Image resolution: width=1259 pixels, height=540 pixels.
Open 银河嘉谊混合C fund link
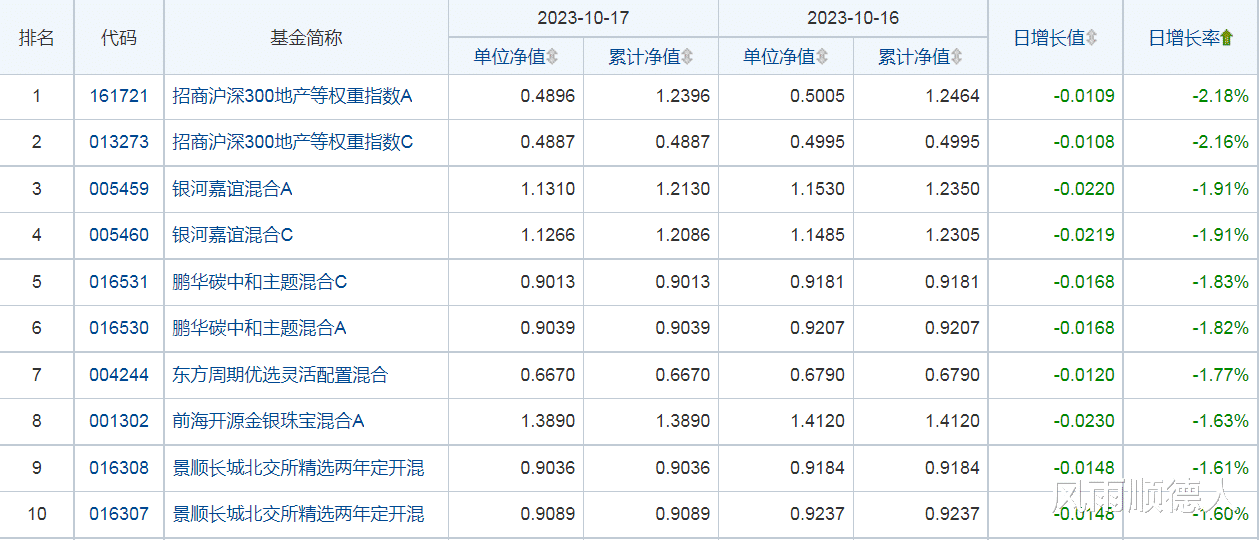(233, 236)
